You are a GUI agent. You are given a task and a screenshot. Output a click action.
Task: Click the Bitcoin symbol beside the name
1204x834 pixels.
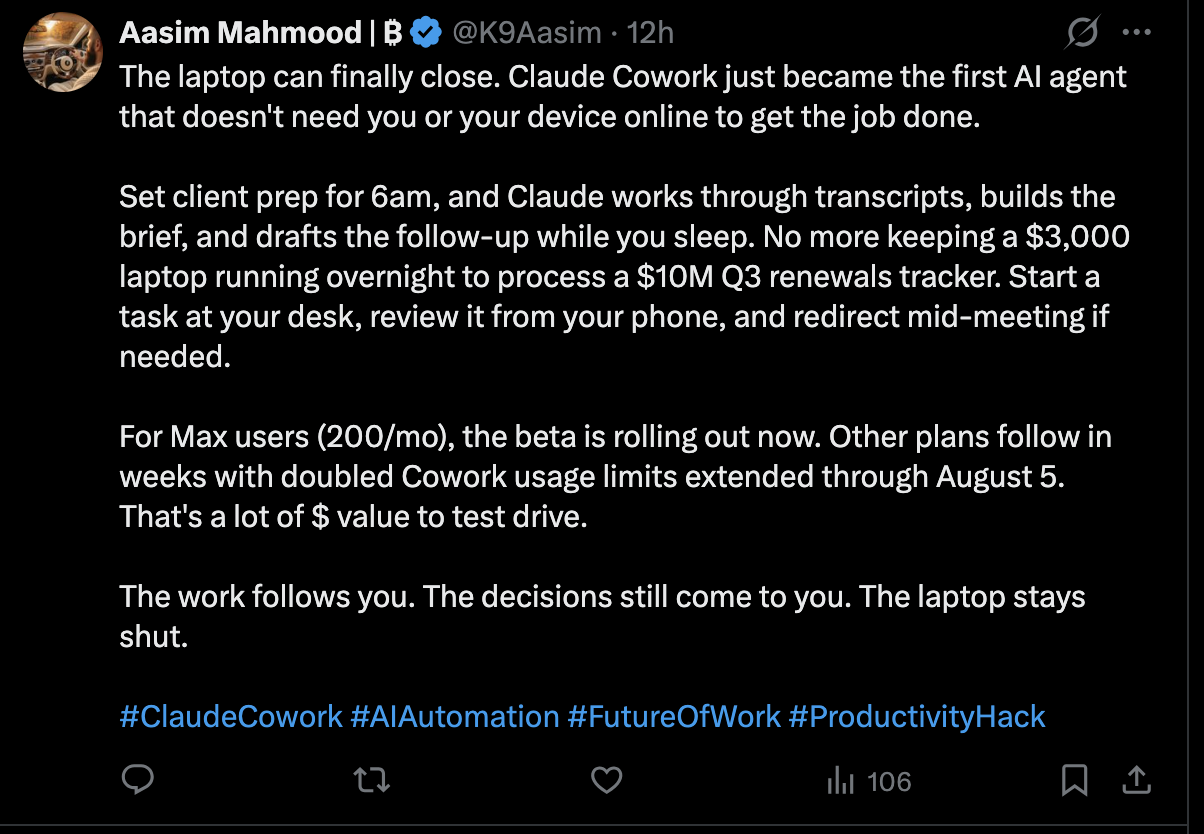393,34
